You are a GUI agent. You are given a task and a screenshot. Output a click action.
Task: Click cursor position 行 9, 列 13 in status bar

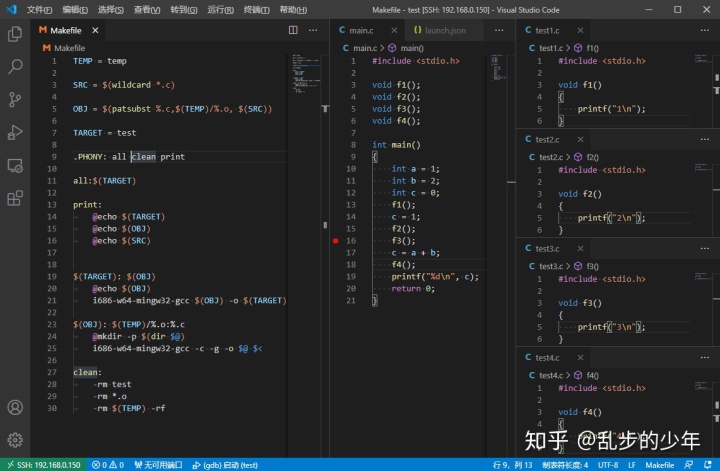(x=512, y=465)
